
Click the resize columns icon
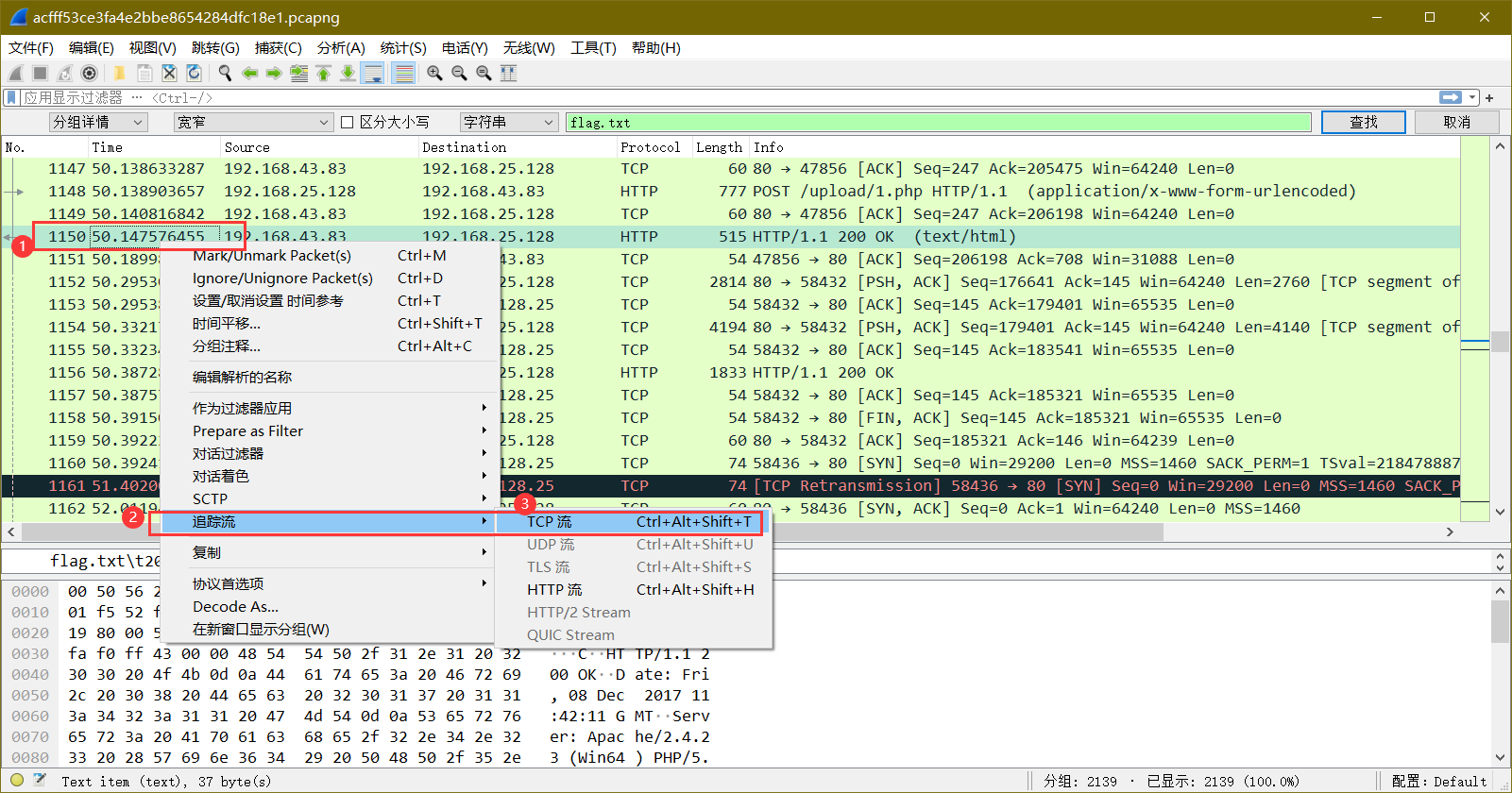508,73
